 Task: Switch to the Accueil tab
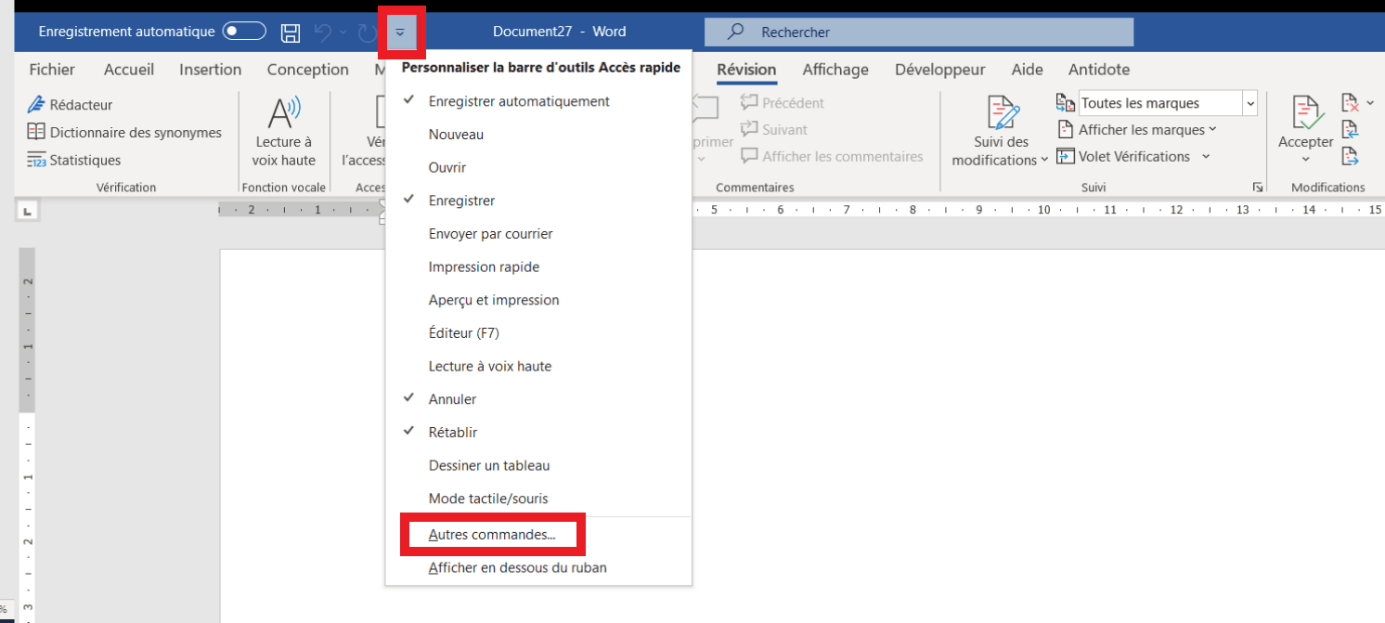point(129,69)
